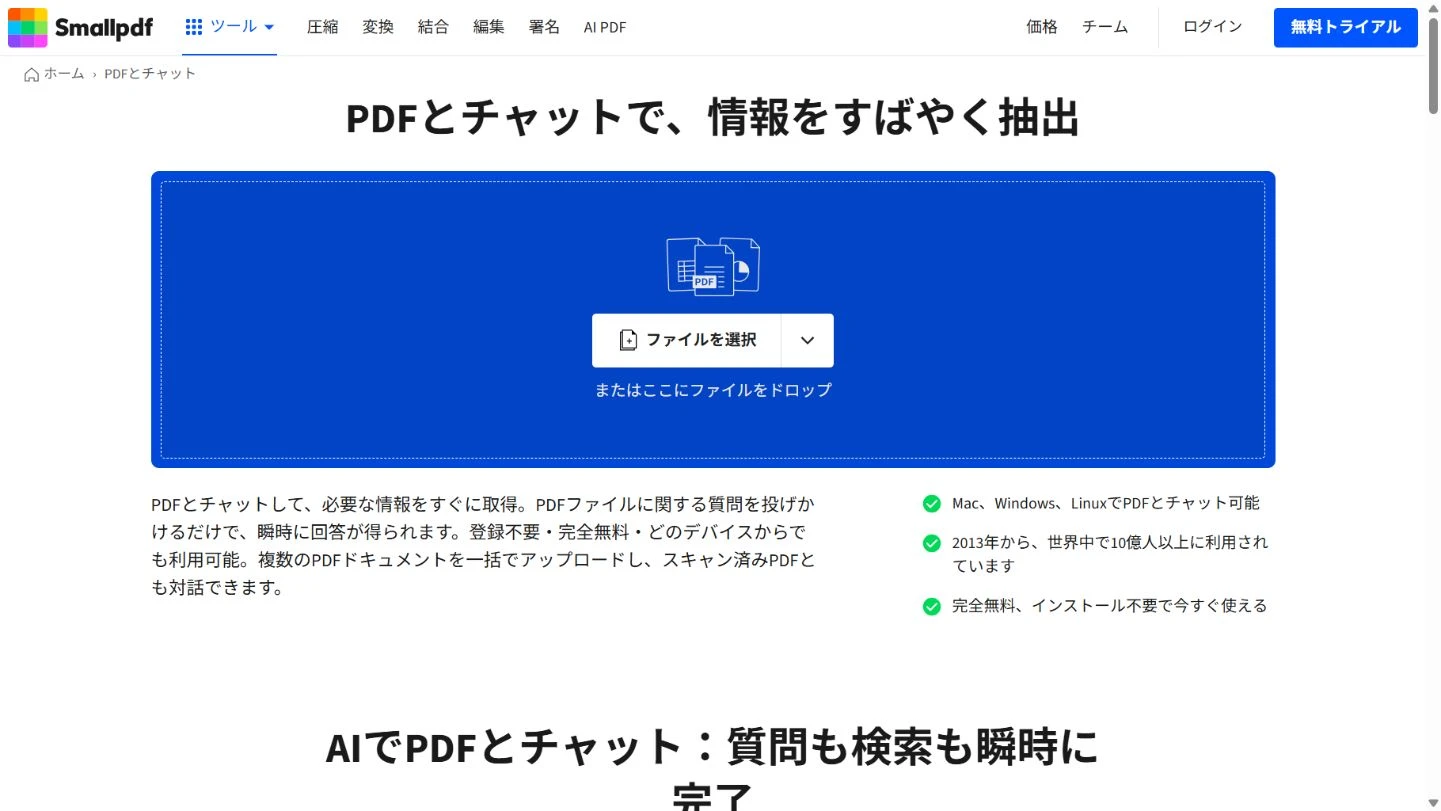The width and height of the screenshot is (1441, 811).
Task: Click the file-plus icon in ファイルを選択
Action: pyautogui.click(x=628, y=340)
